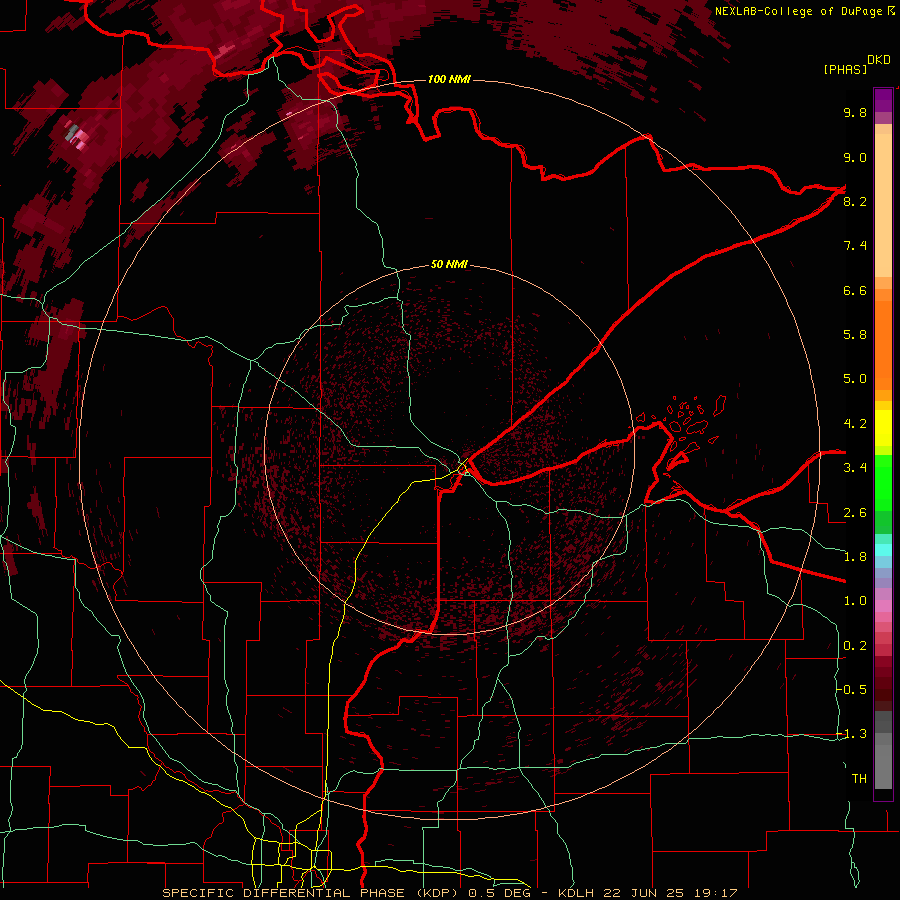This screenshot has width=900, height=900.
Task: Click the -0.5 scale value
Action: 851,690
